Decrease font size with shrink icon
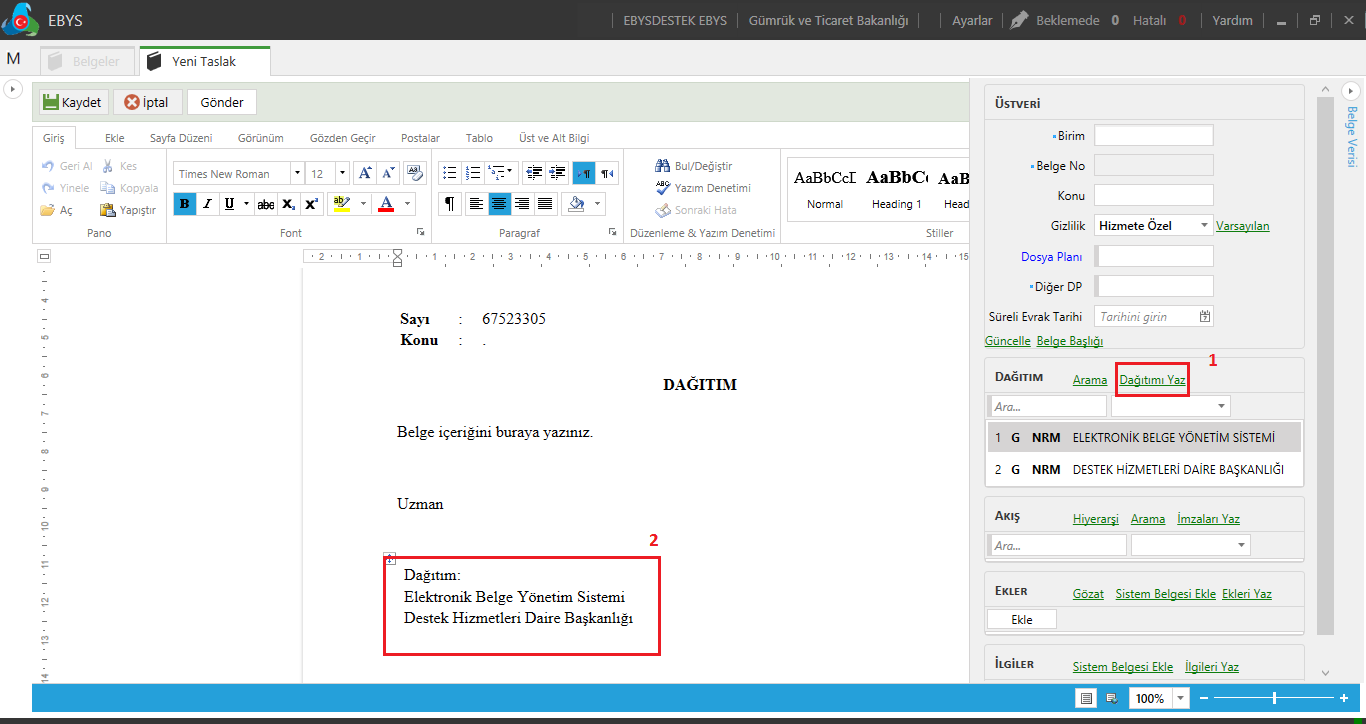 coord(390,173)
